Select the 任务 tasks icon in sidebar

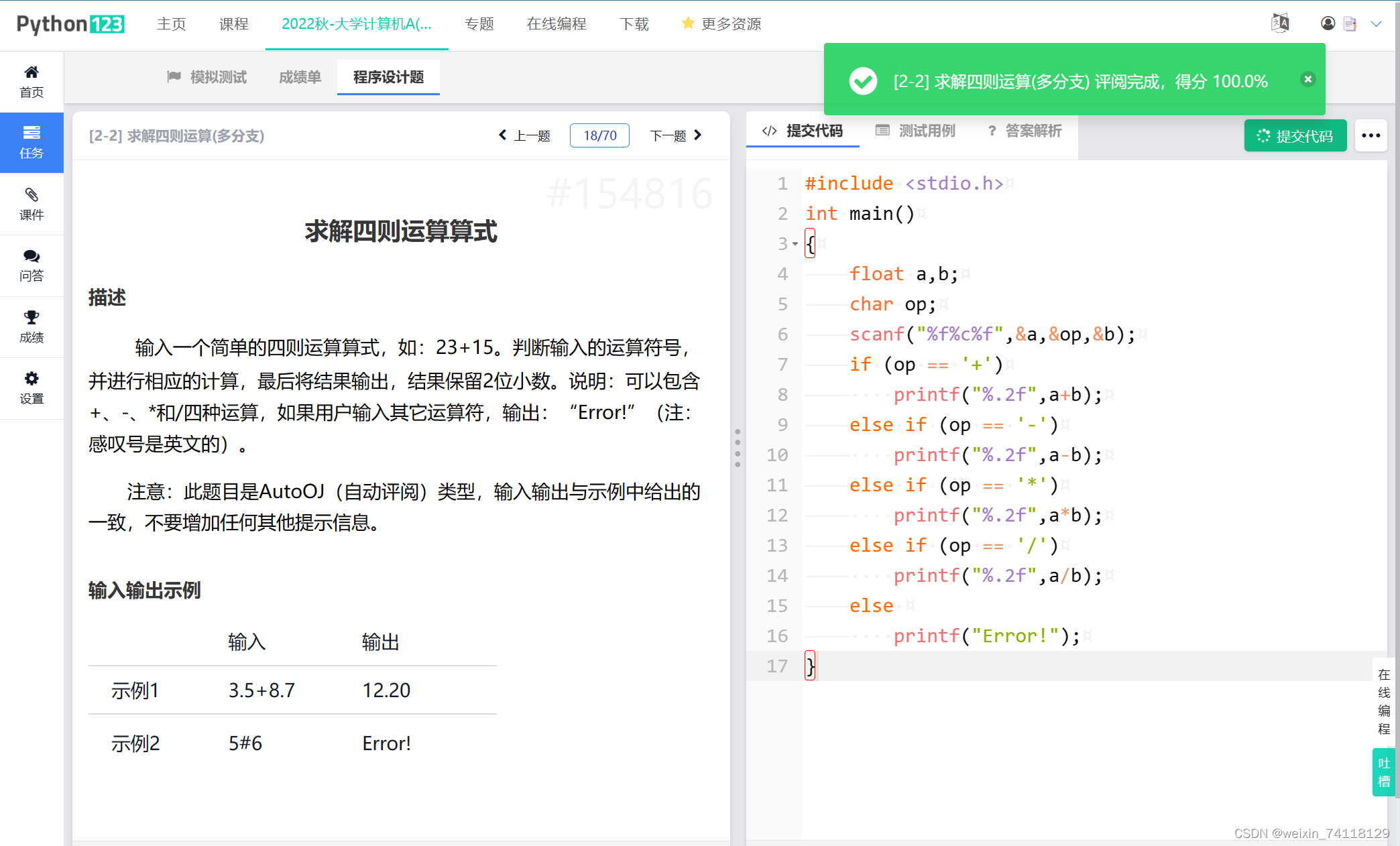[x=32, y=142]
